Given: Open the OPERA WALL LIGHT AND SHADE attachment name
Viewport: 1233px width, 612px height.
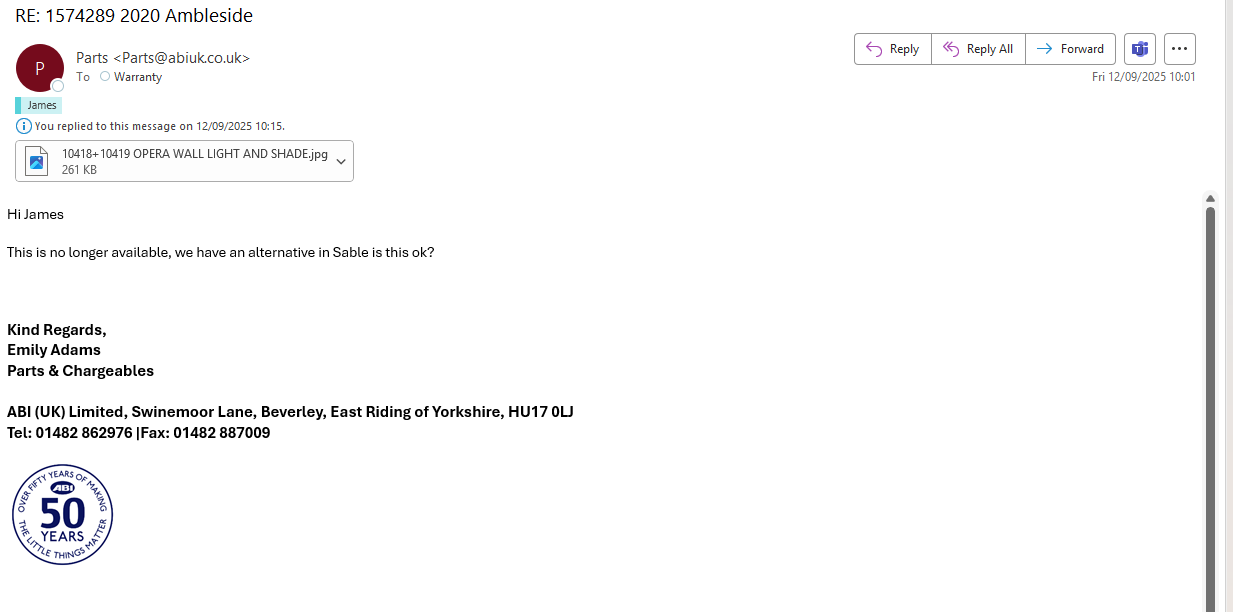Looking at the screenshot, I should coord(194,154).
